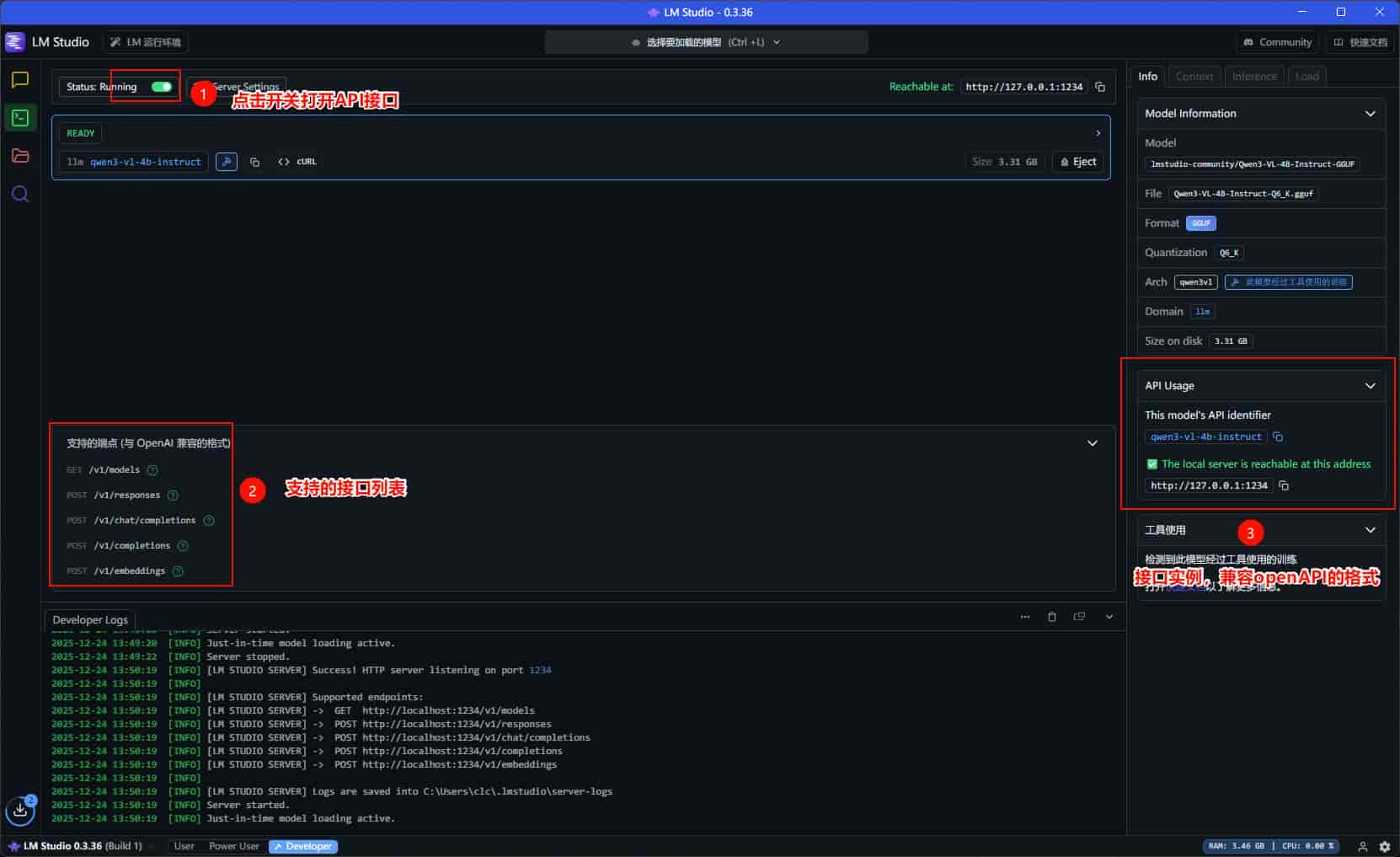This screenshot has width=1400, height=857.
Task: Toggle the server Status Running switch
Action: [162, 87]
